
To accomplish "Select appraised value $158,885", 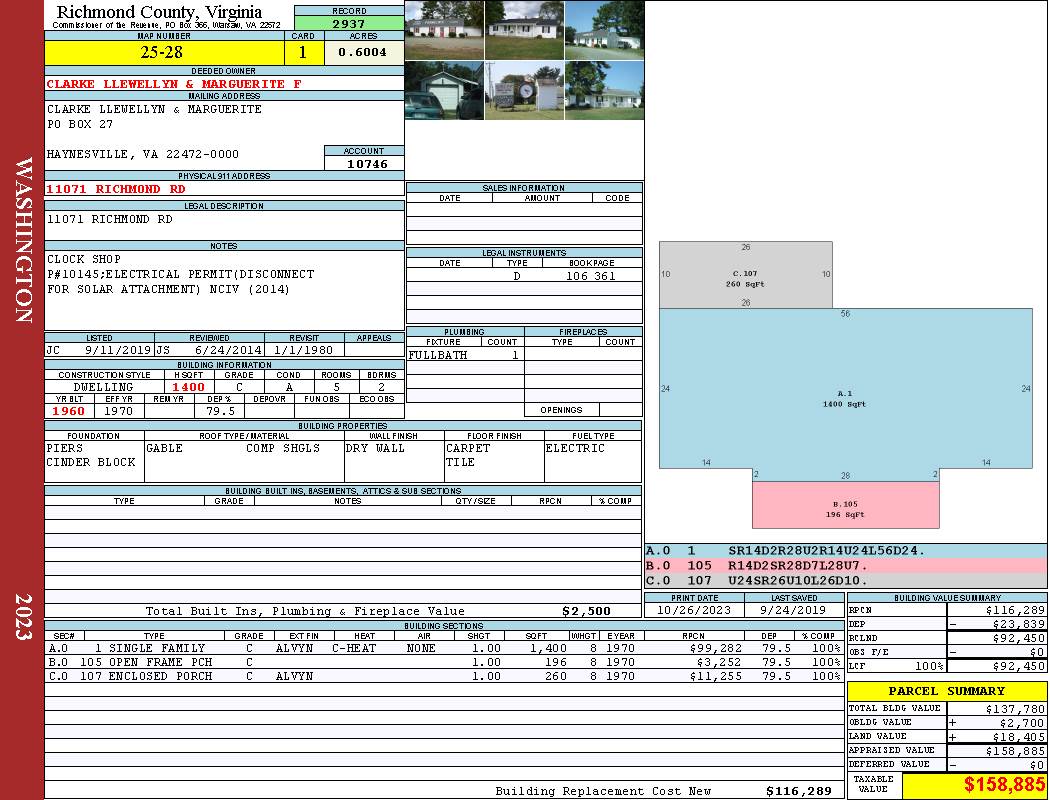I will coord(1015,751).
